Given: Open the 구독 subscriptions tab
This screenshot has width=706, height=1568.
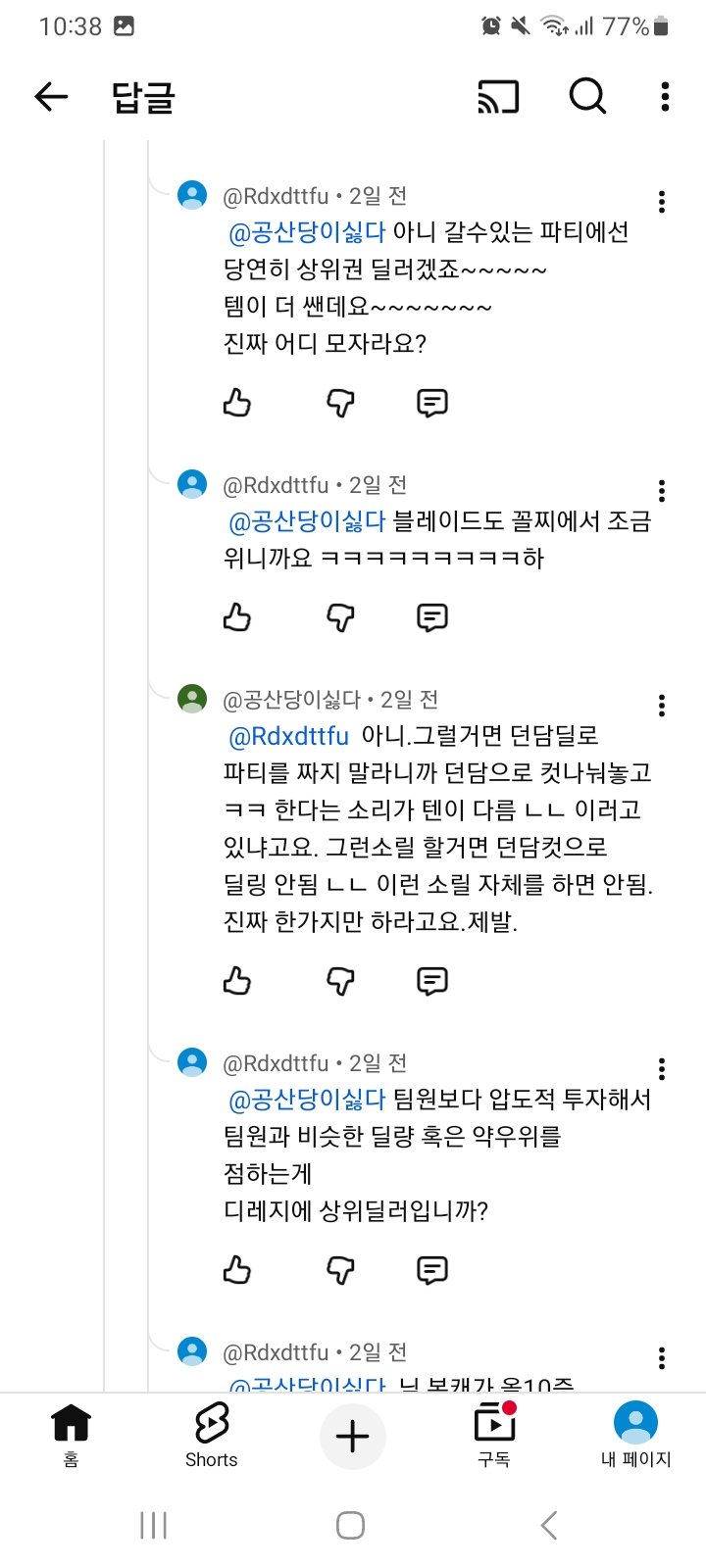Looking at the screenshot, I should click(x=494, y=1436).
